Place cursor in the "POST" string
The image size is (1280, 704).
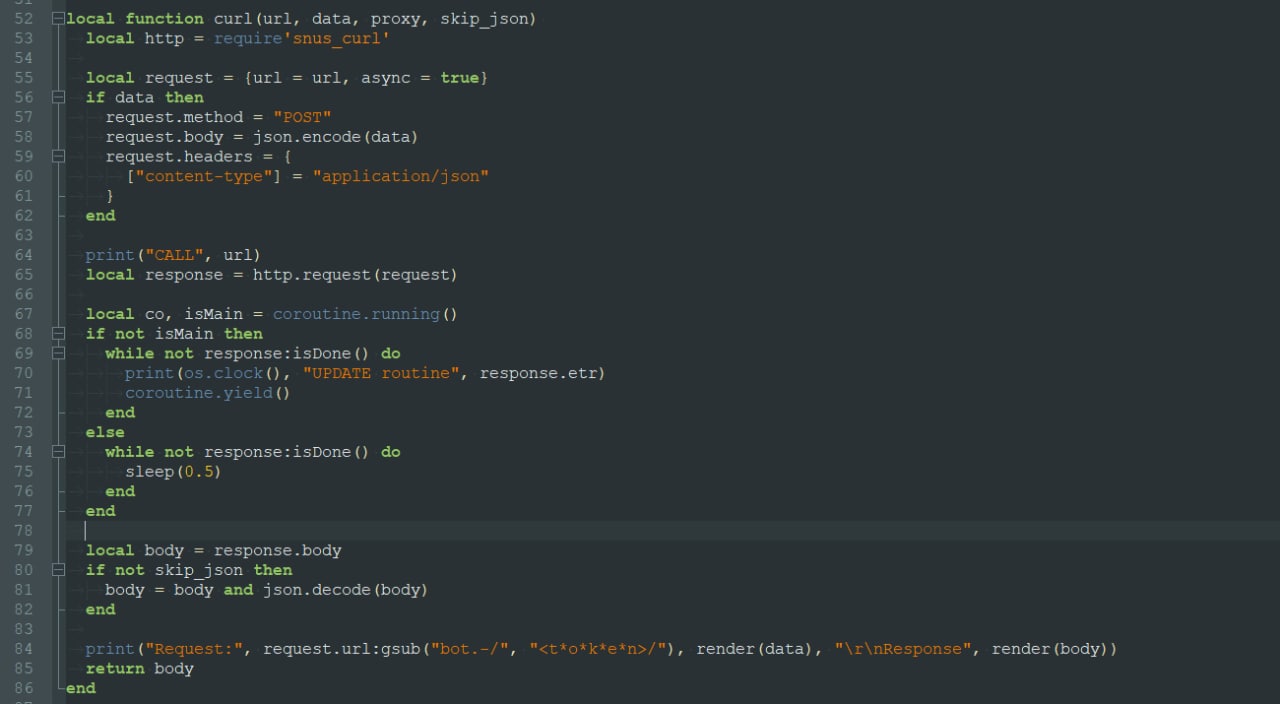pos(302,117)
